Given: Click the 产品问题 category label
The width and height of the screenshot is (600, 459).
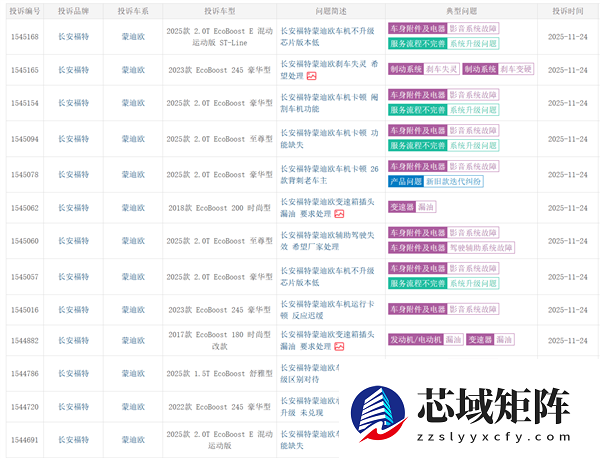Looking at the screenshot, I should coord(406,182).
